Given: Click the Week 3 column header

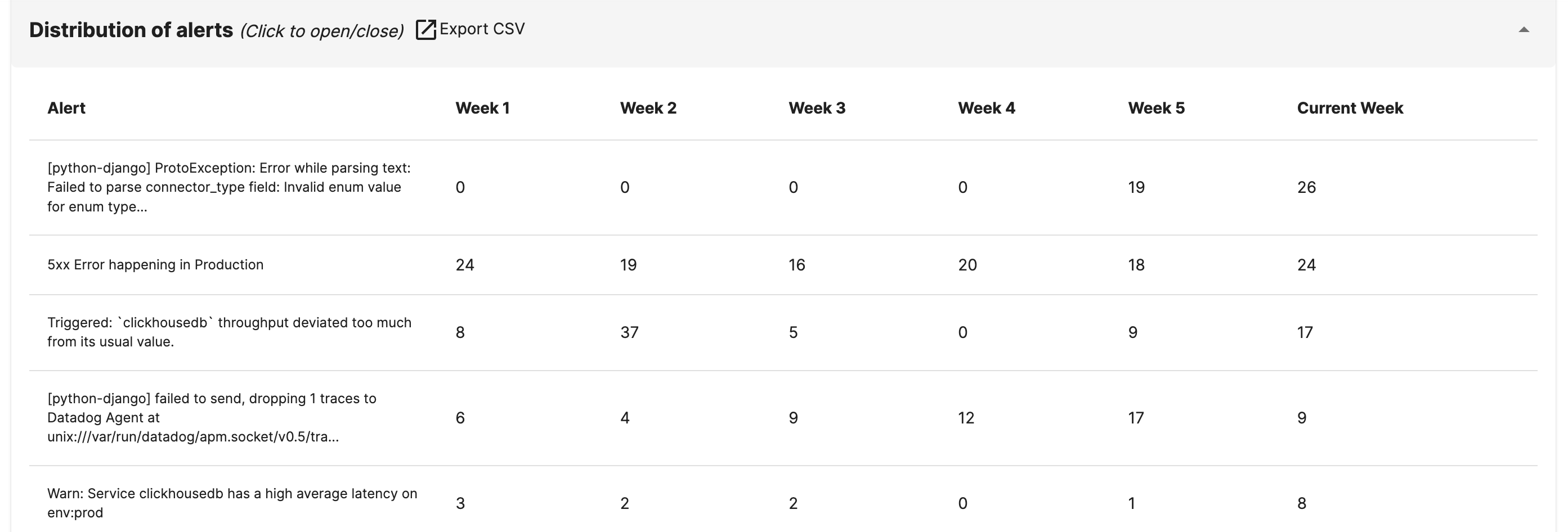Looking at the screenshot, I should [816, 108].
